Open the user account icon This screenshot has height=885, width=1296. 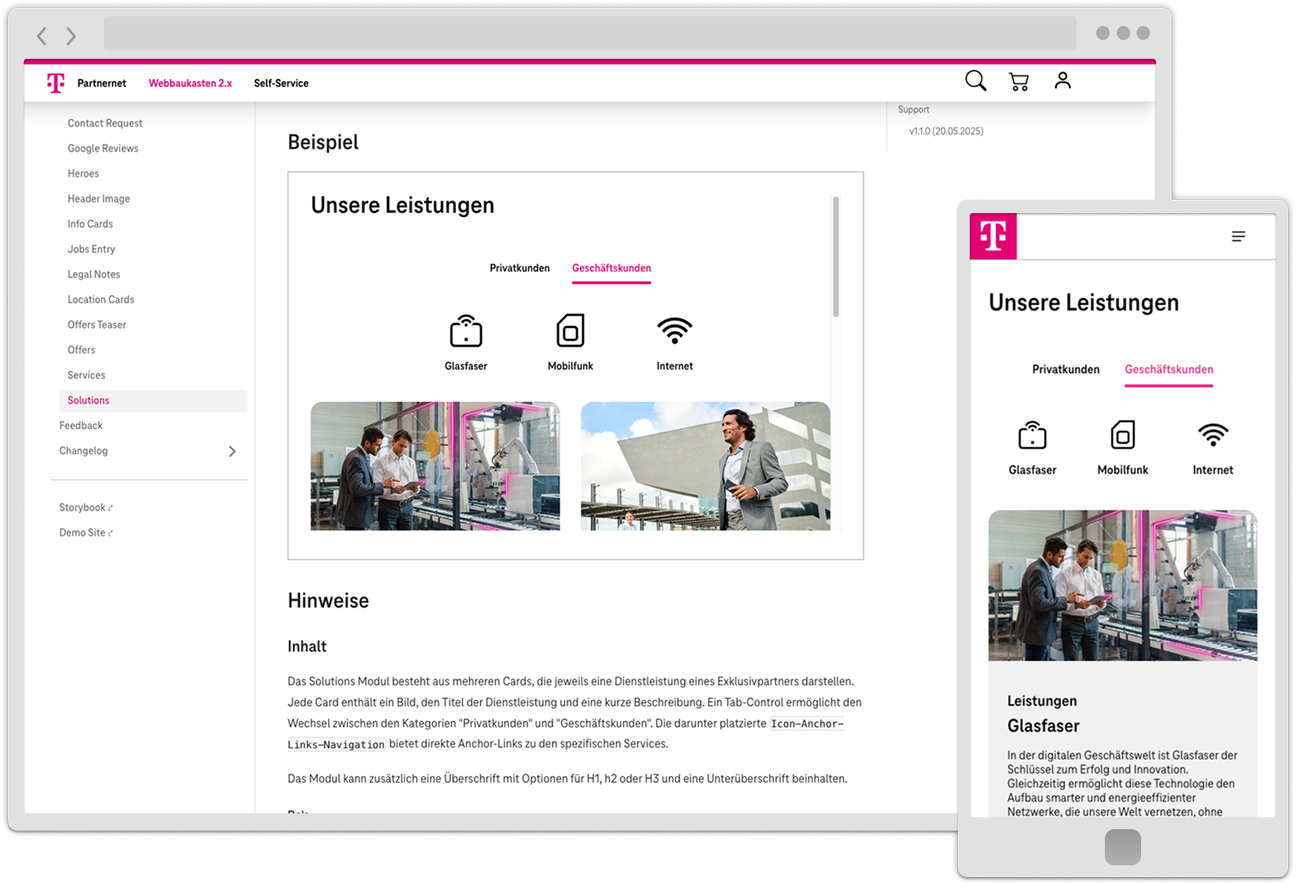point(1063,81)
